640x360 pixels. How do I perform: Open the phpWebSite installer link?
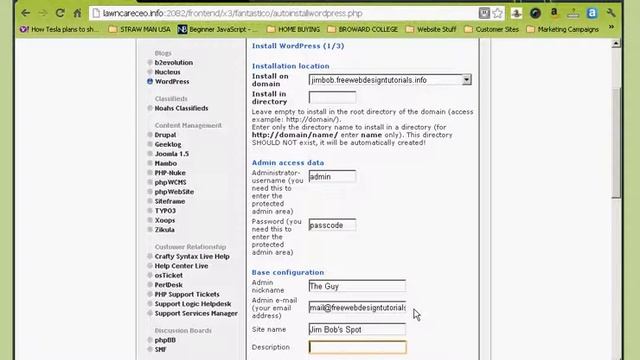[174, 191]
